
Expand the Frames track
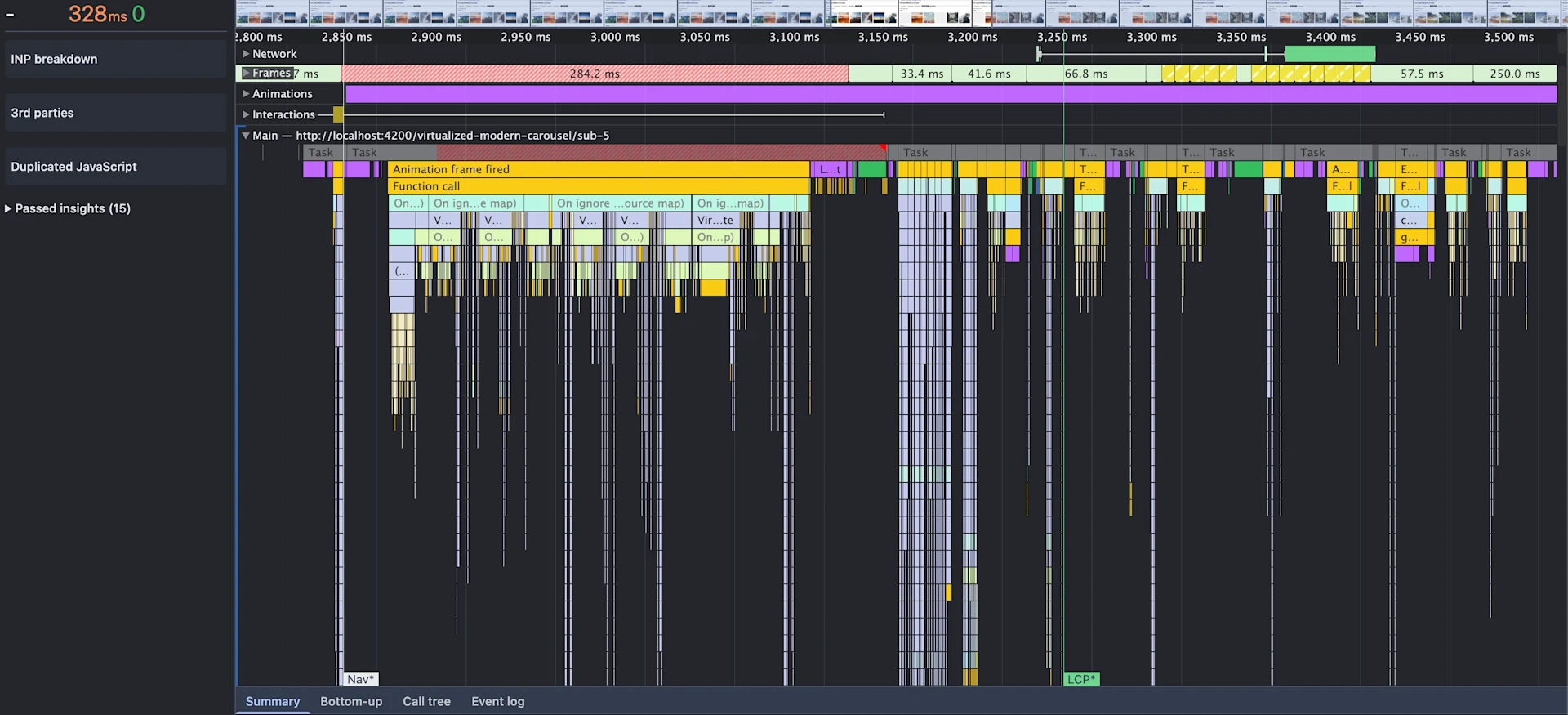246,73
